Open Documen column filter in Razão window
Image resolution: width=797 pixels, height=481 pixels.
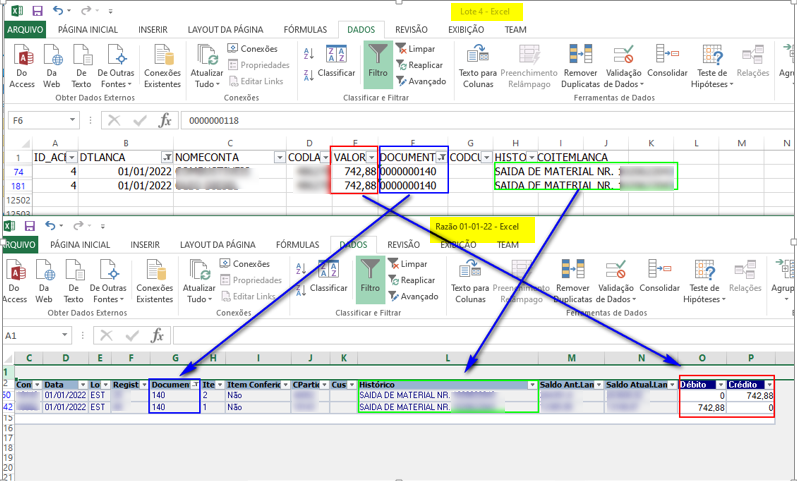point(195,385)
